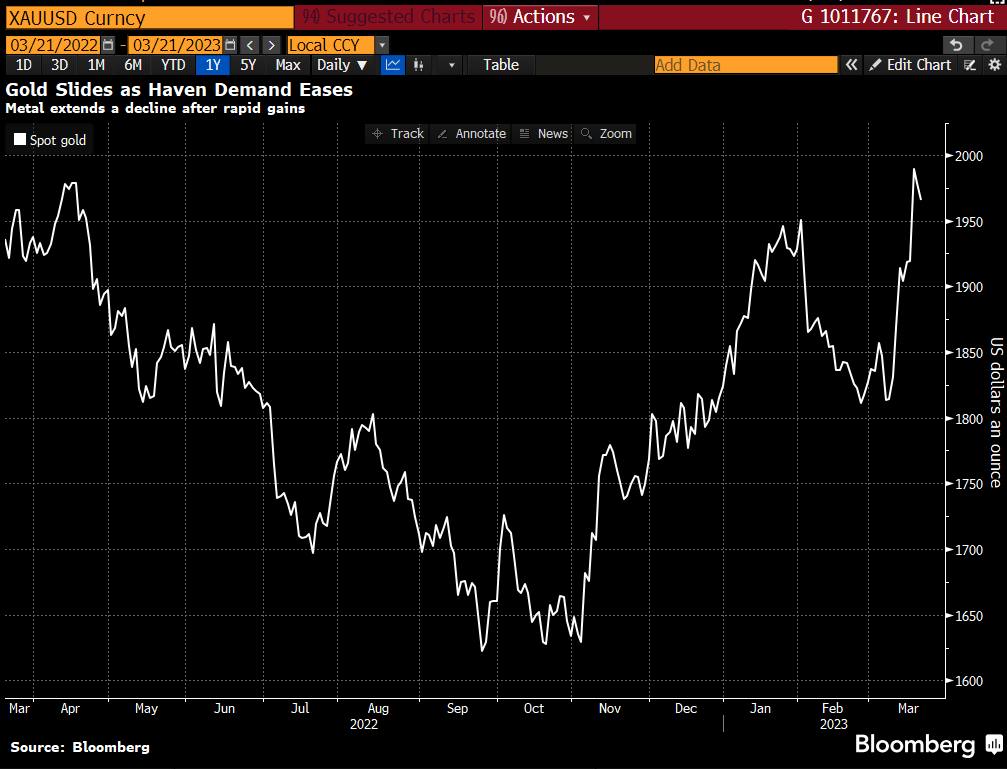Show News on chart

pyautogui.click(x=543, y=134)
